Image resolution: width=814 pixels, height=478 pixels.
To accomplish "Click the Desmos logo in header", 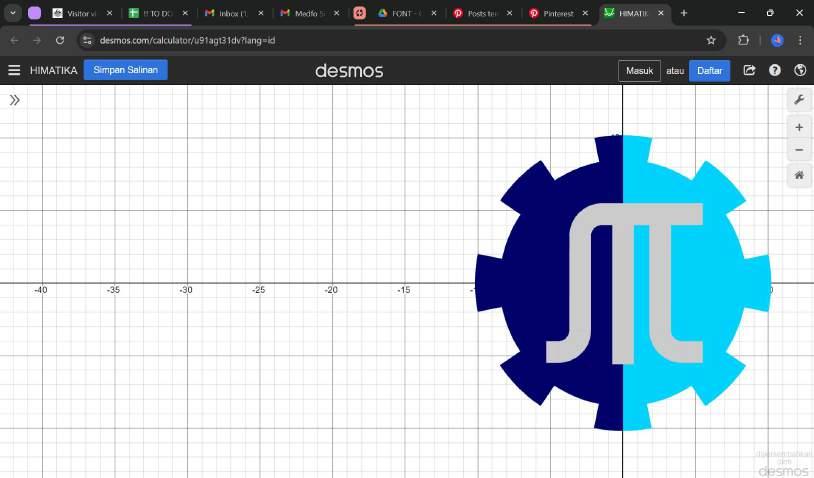I will (349, 71).
